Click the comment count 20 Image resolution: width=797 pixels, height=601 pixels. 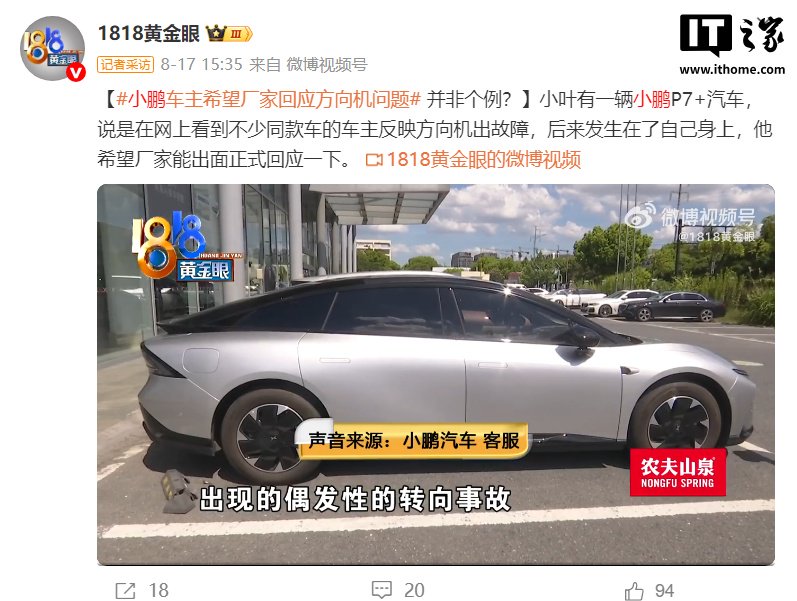click(414, 590)
